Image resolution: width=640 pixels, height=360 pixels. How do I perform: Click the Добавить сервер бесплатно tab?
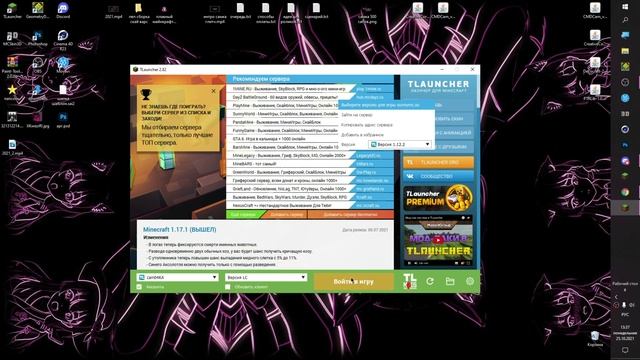(350, 214)
